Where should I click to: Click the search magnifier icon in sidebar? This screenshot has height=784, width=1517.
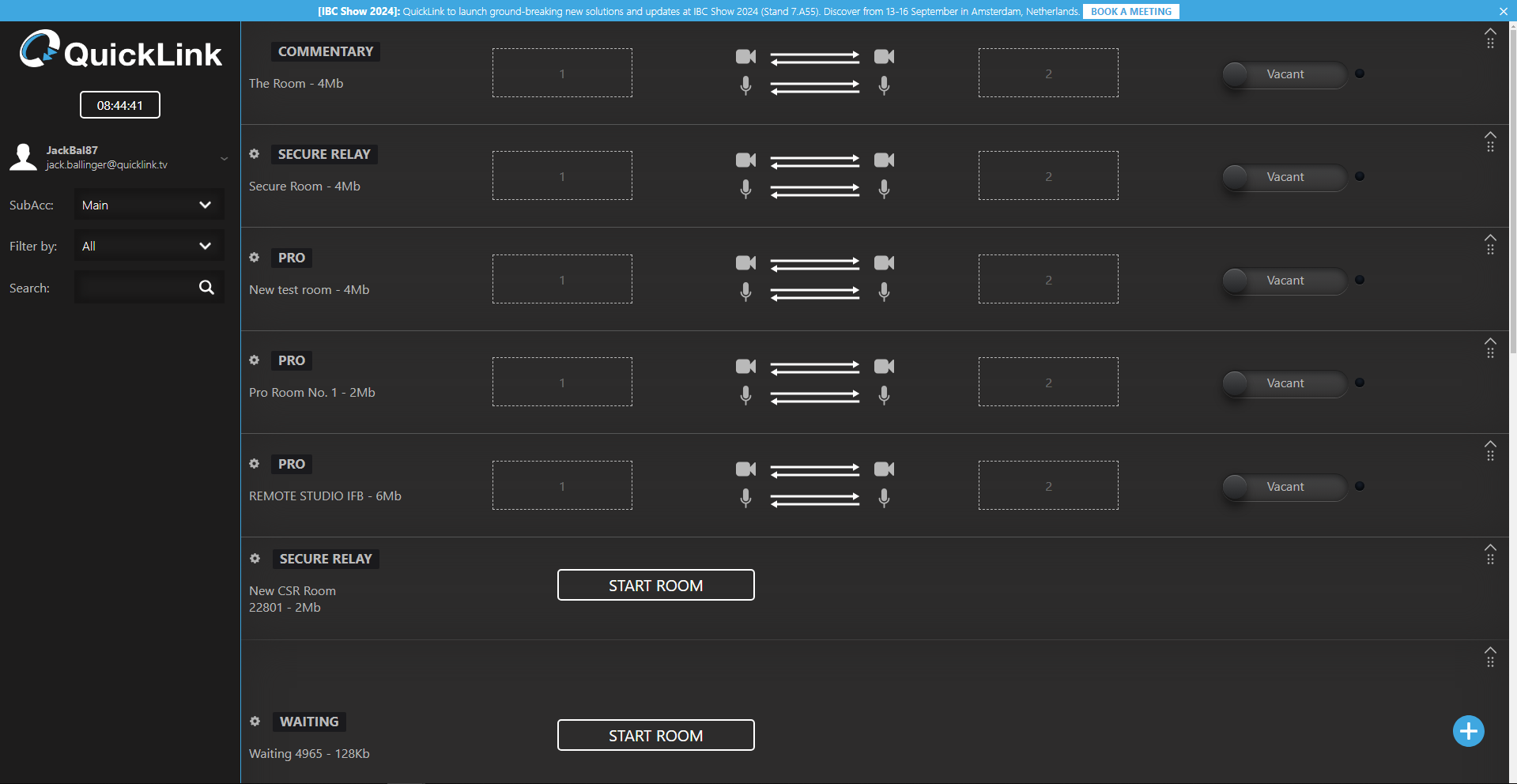click(206, 288)
